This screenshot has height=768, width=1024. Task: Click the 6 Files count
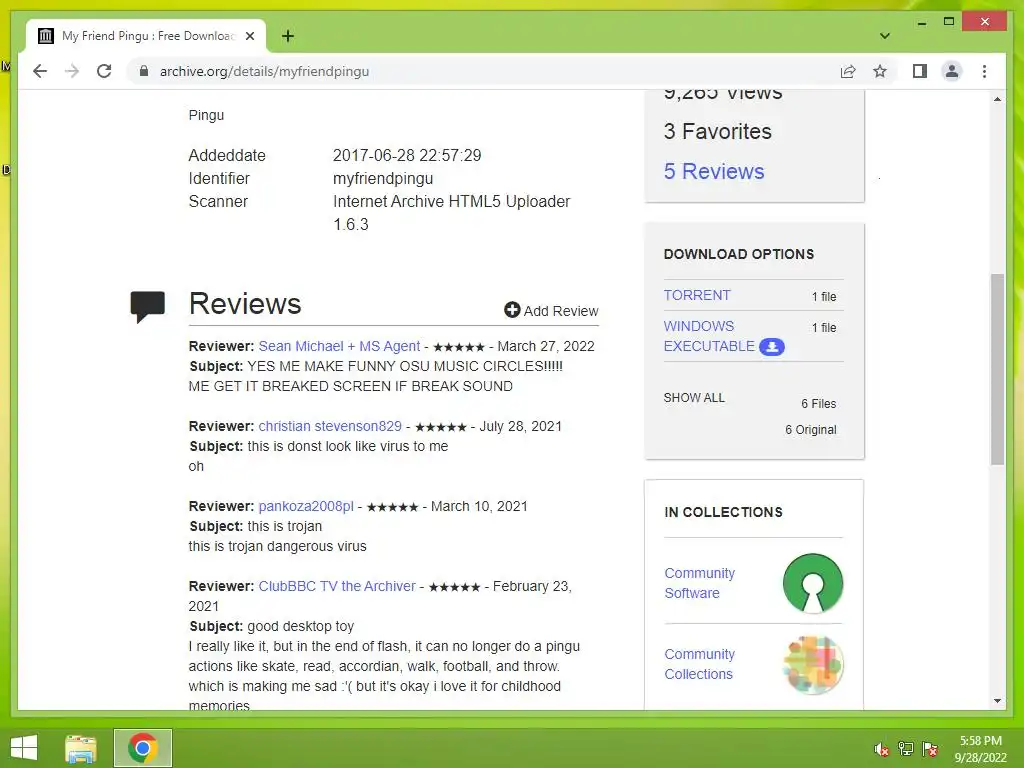[818, 404]
